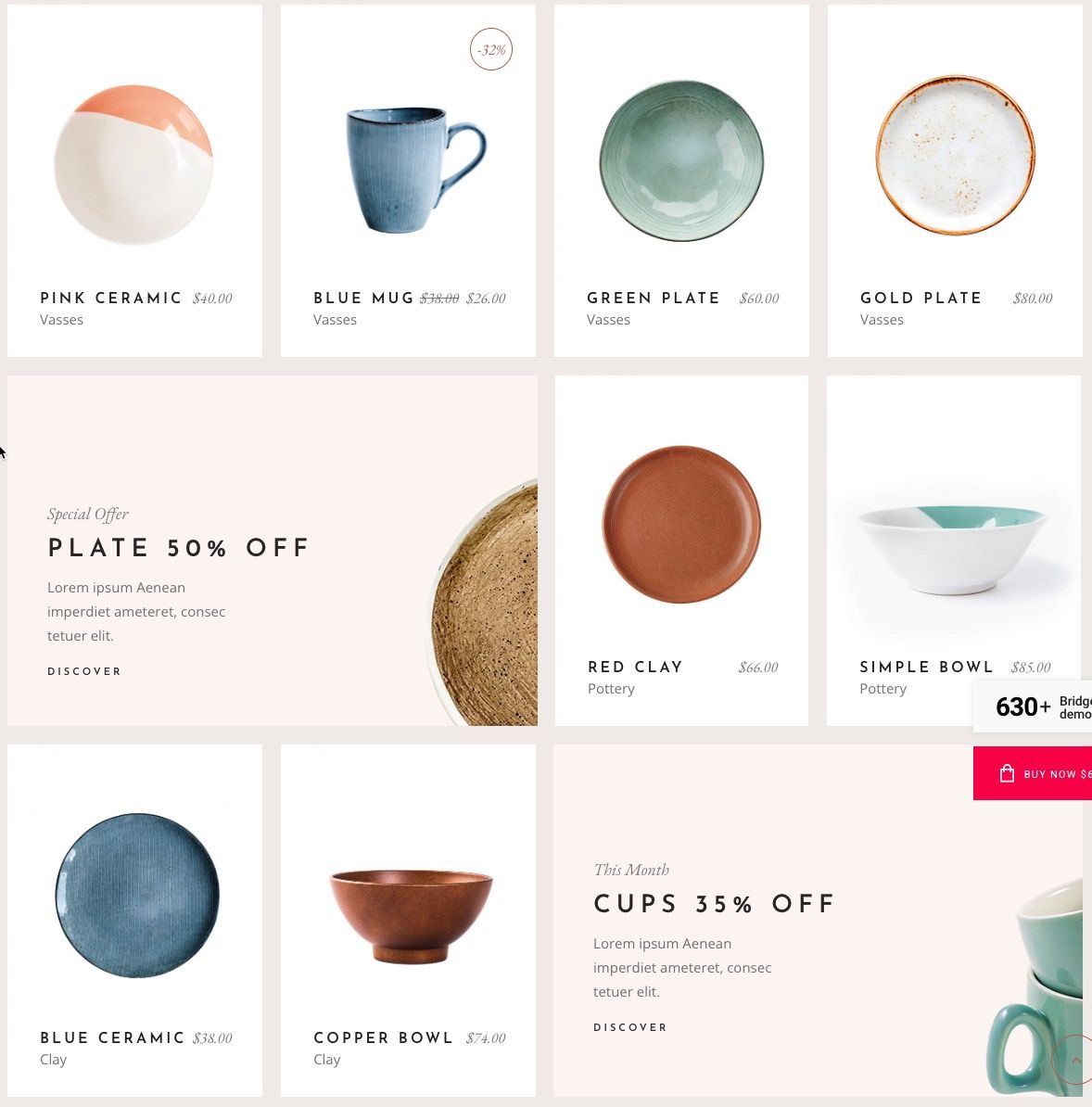Image resolution: width=1092 pixels, height=1107 pixels.
Task: Click the Clay category under Copper Bowl
Action: pyautogui.click(x=327, y=1059)
